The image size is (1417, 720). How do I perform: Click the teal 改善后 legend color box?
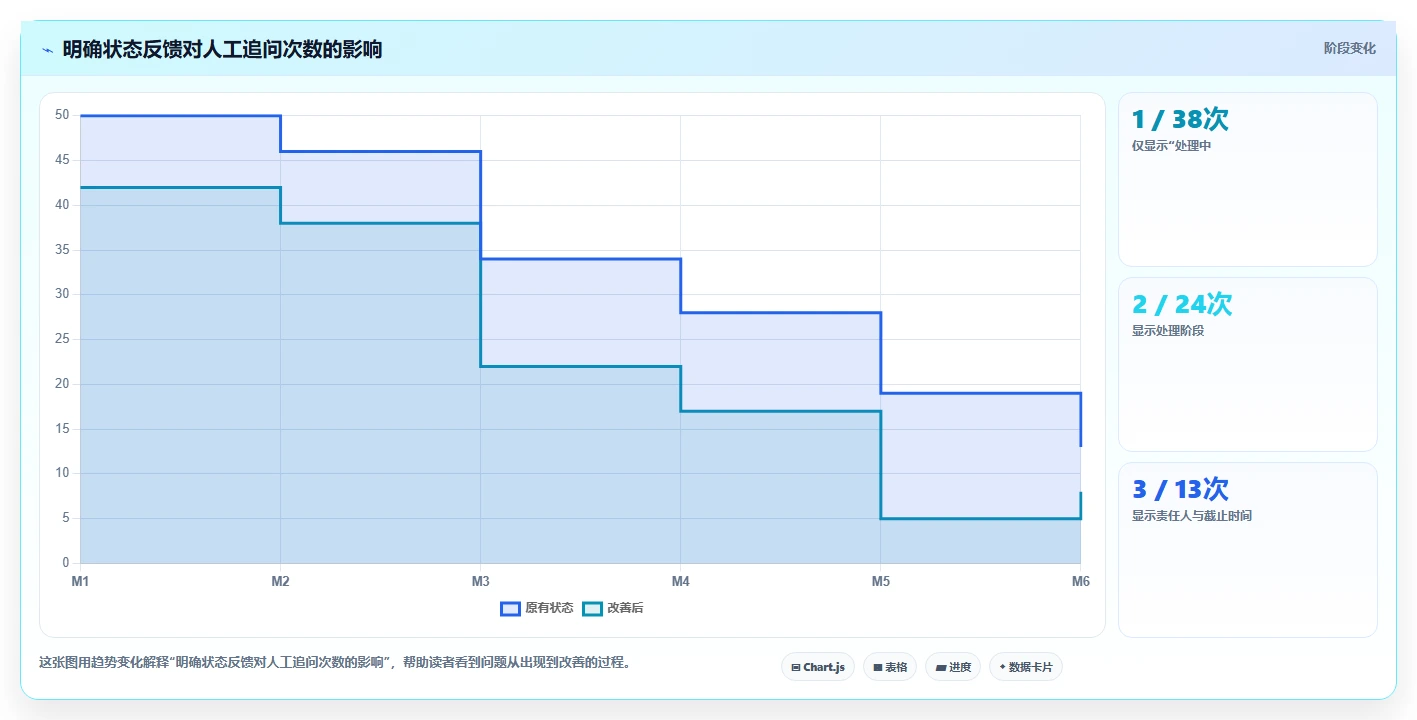pos(592,608)
